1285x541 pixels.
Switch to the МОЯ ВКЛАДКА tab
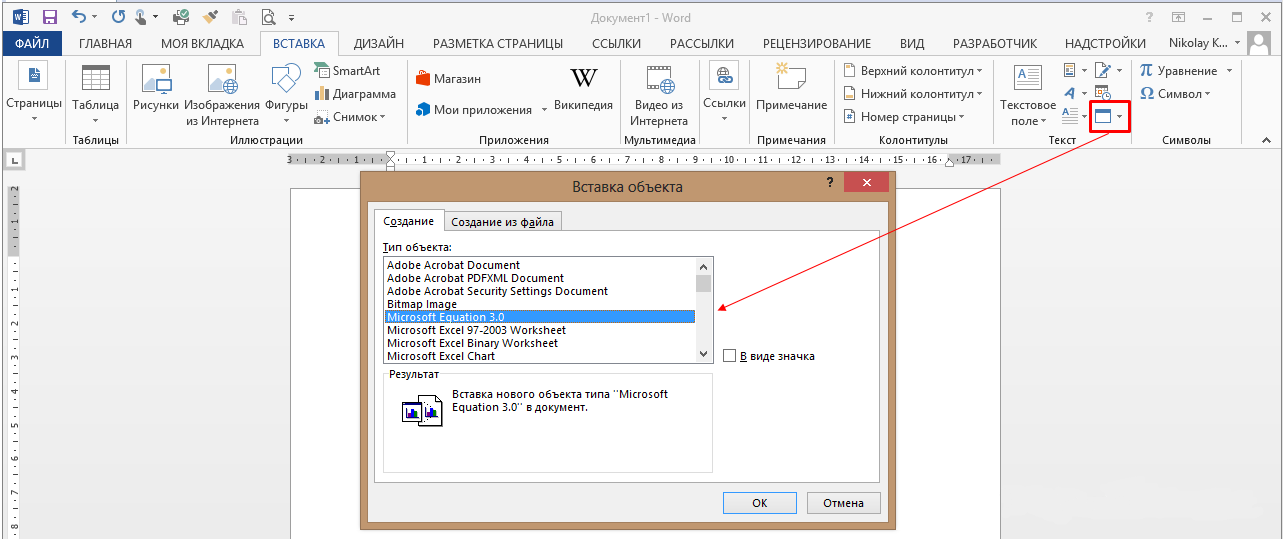click(203, 43)
